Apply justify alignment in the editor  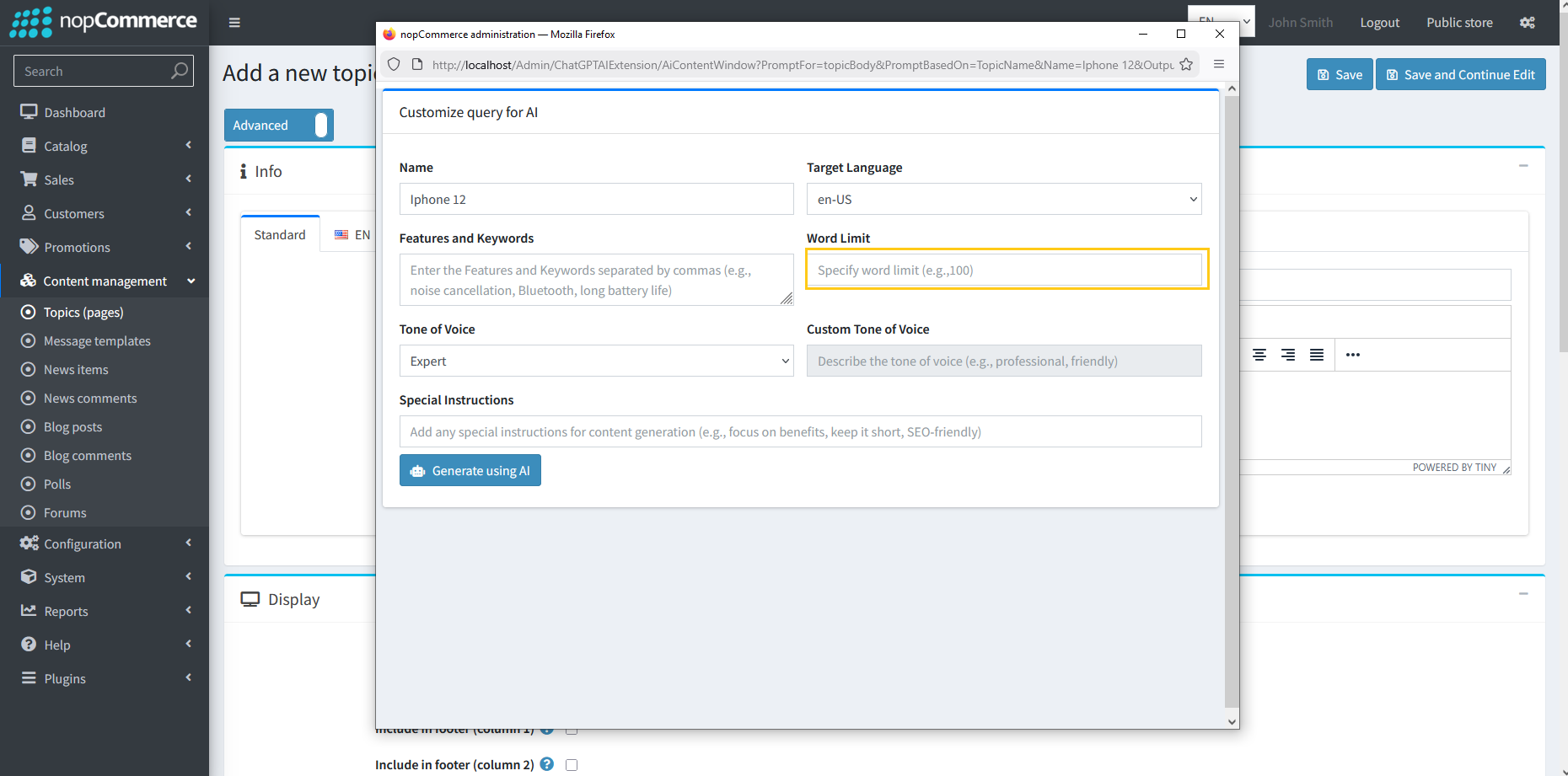pyautogui.click(x=1317, y=355)
